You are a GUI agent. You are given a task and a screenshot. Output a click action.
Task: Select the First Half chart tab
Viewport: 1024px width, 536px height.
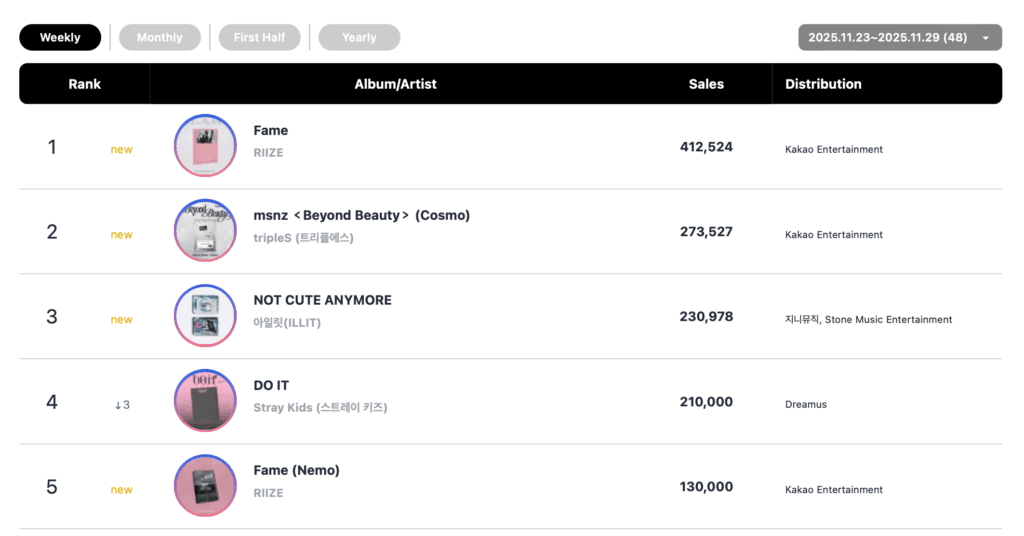click(259, 38)
